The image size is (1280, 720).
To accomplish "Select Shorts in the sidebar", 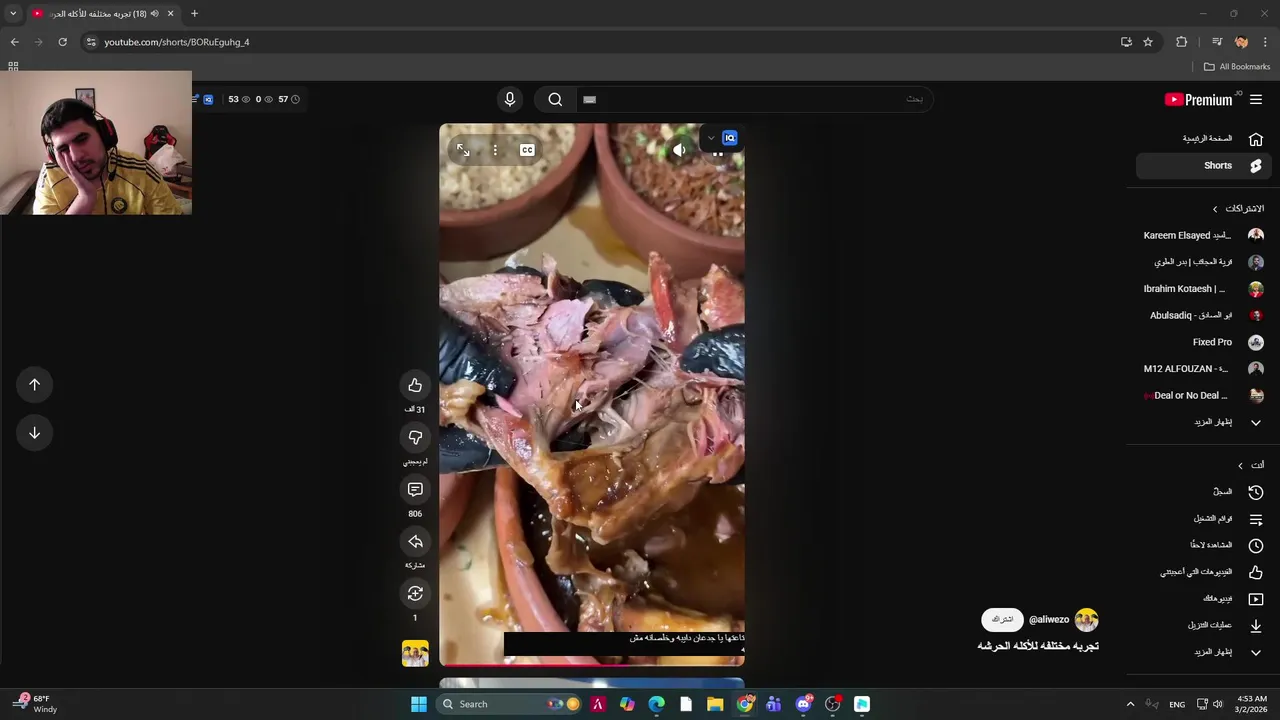I will point(1203,166).
